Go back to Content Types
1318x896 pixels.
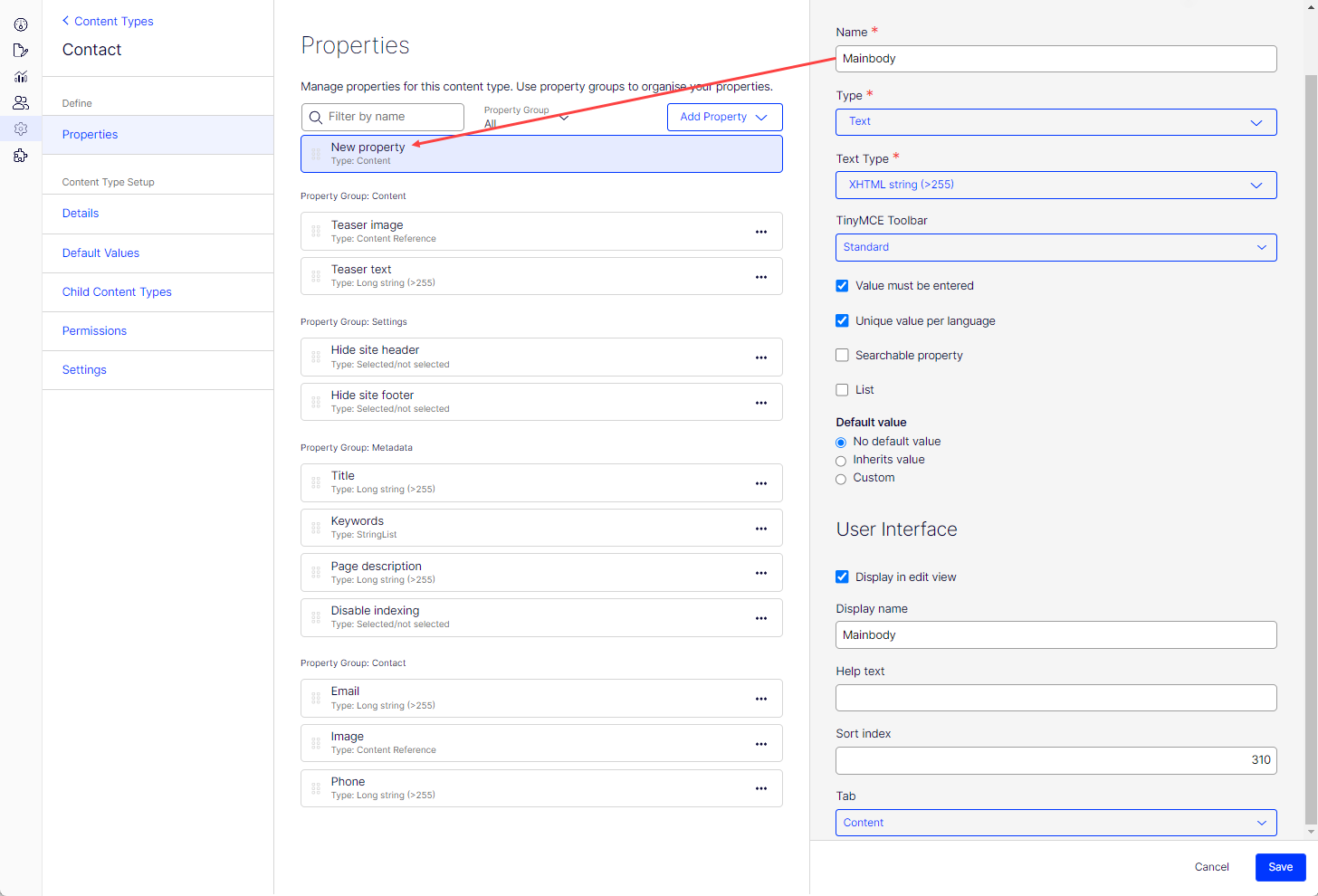click(108, 21)
